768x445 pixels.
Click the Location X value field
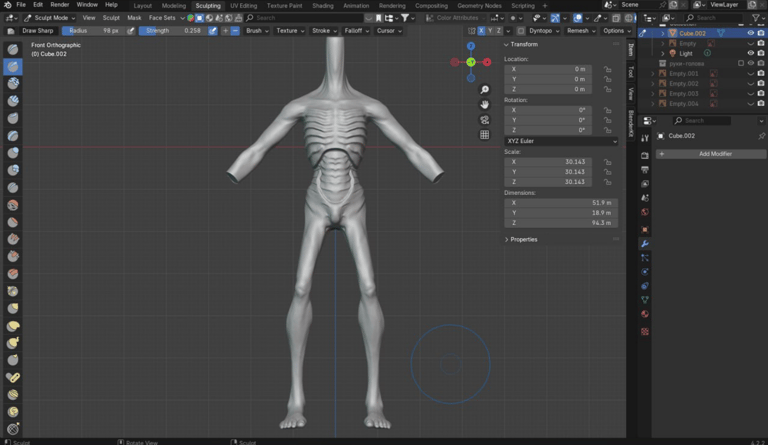pos(548,69)
